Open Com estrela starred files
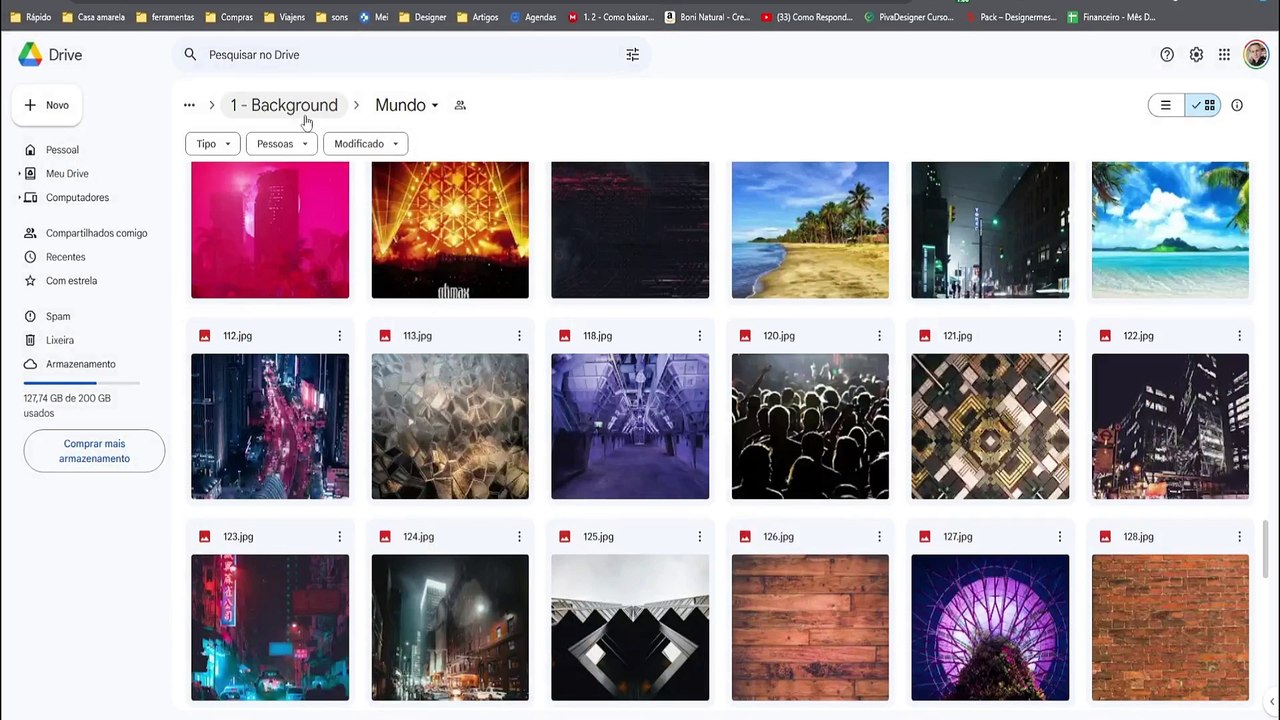 (x=71, y=281)
